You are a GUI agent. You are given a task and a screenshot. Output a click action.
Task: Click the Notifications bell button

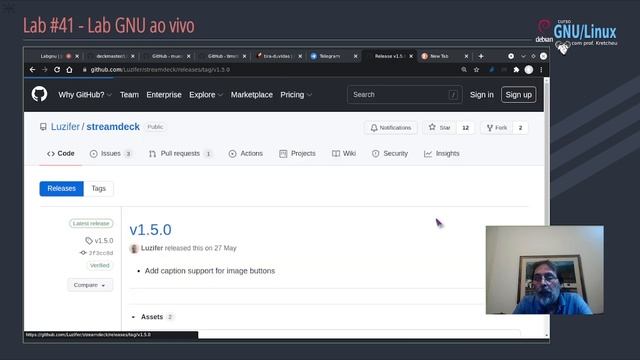click(391, 128)
